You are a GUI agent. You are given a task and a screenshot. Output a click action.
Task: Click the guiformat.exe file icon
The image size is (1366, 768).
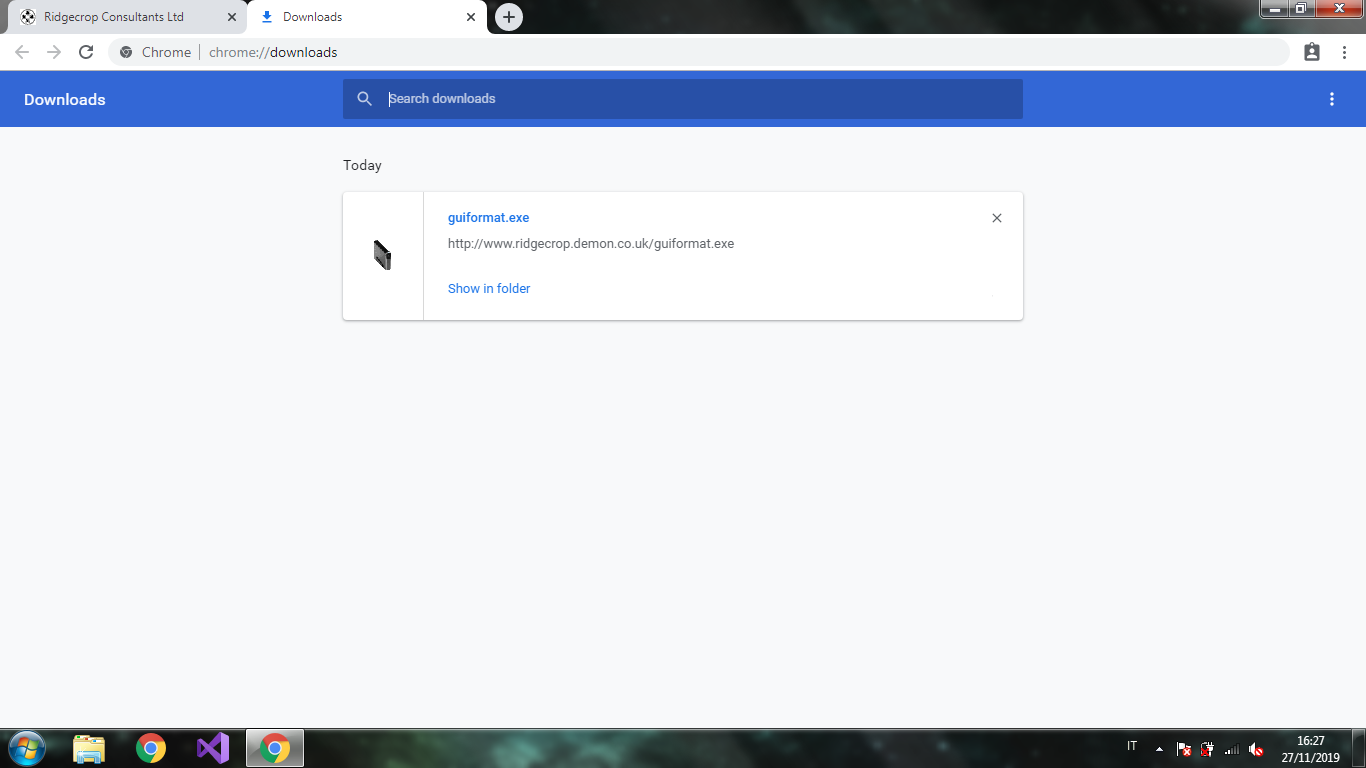click(382, 255)
